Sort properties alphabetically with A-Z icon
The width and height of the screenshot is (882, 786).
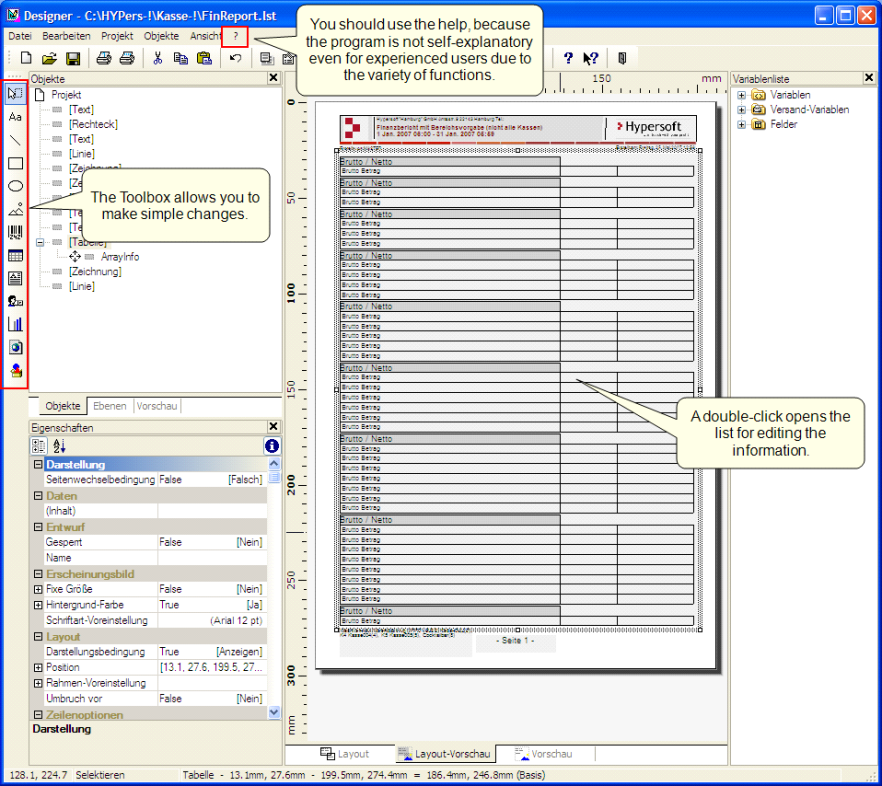[x=59, y=446]
